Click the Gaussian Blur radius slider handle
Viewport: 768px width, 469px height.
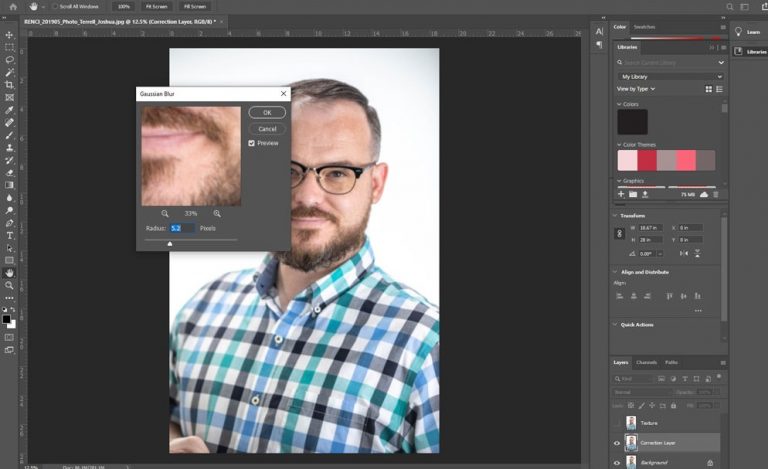click(x=169, y=242)
